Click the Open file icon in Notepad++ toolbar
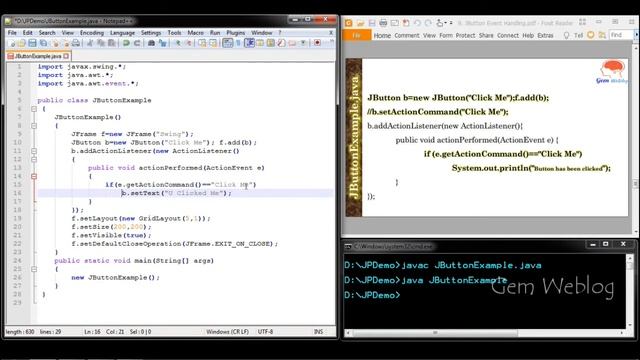 tap(22, 43)
